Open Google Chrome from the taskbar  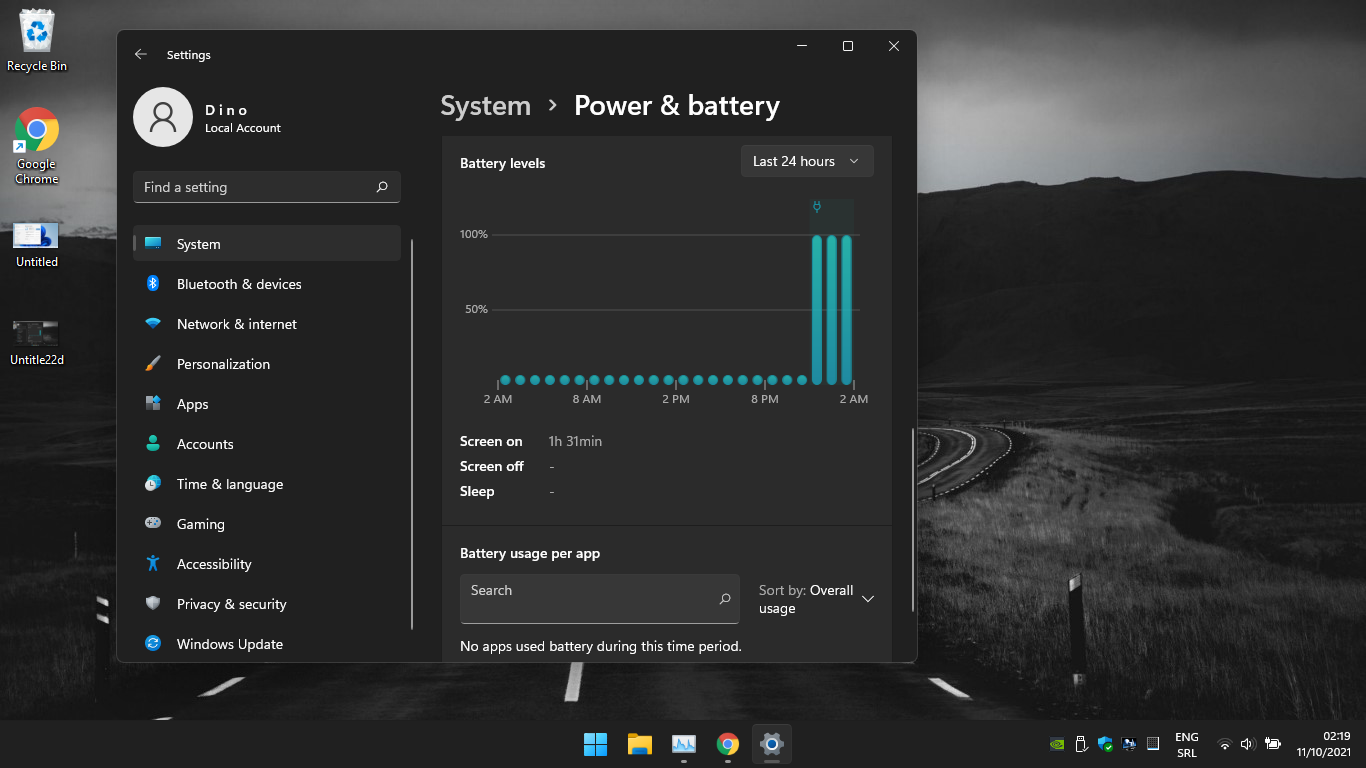(727, 744)
